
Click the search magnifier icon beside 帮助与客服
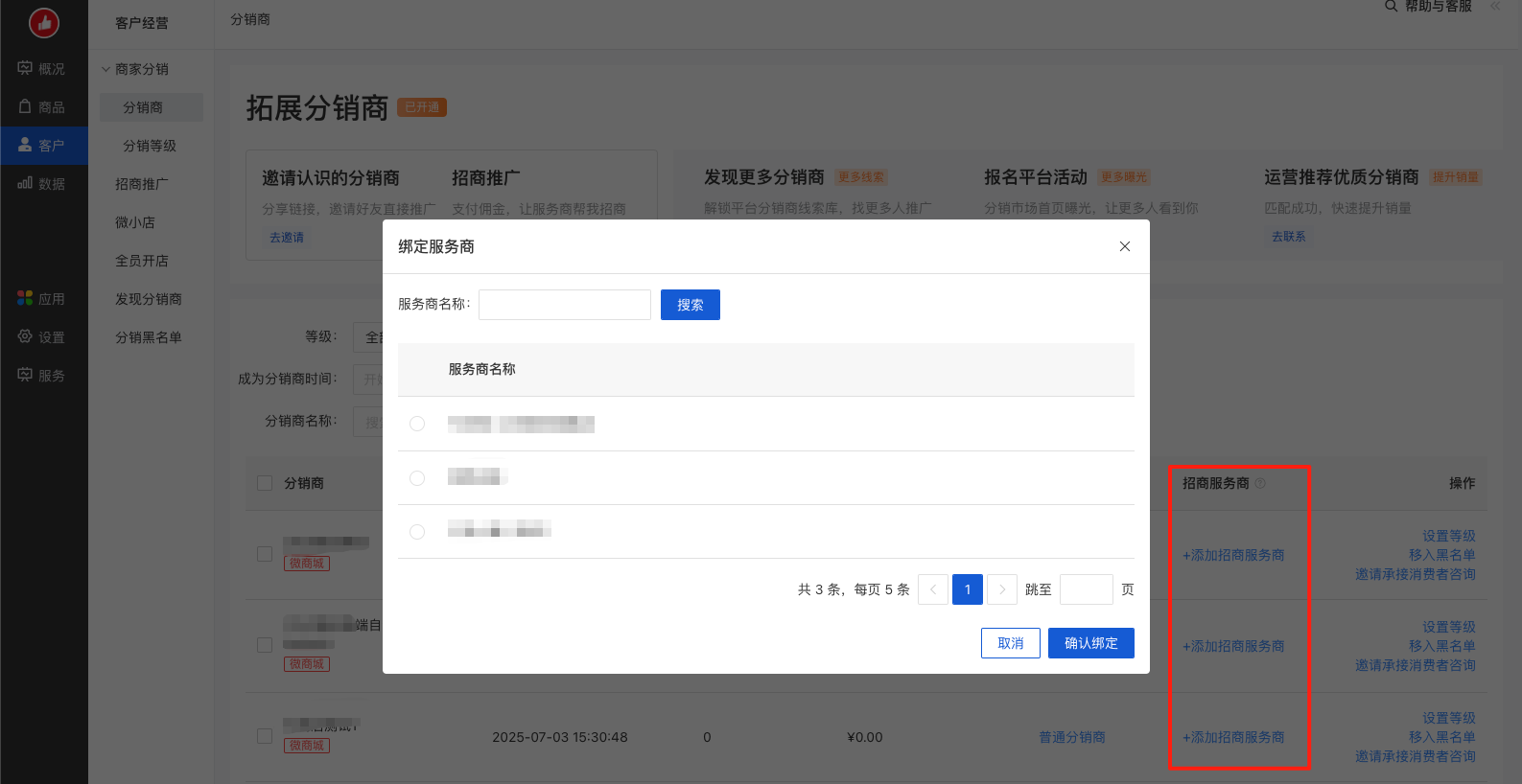(x=1391, y=7)
